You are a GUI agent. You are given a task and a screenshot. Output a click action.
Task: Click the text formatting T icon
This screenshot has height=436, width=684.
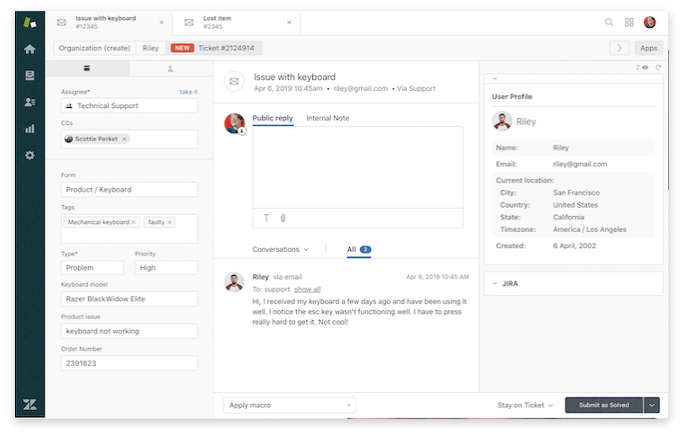266,218
